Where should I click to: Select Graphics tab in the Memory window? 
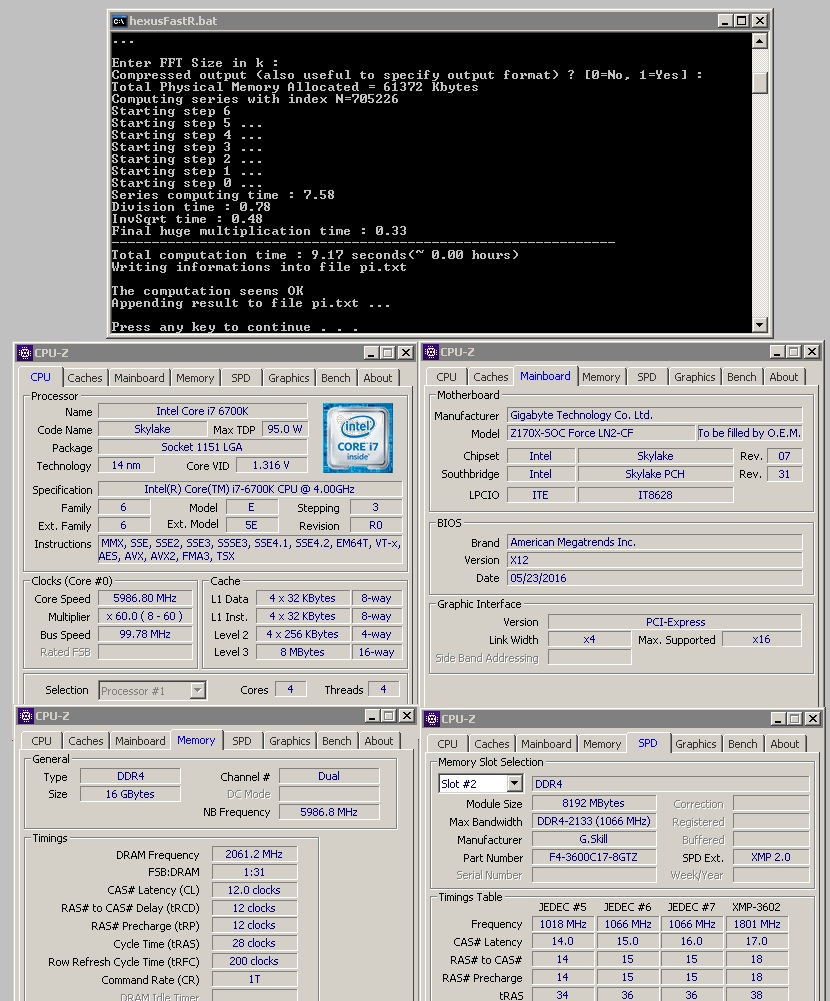290,741
